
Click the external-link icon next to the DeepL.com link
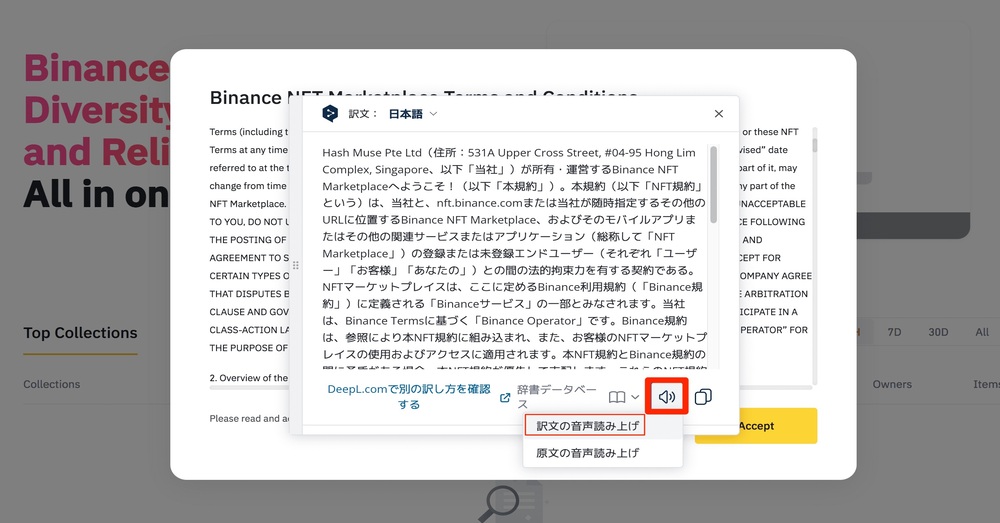point(504,397)
